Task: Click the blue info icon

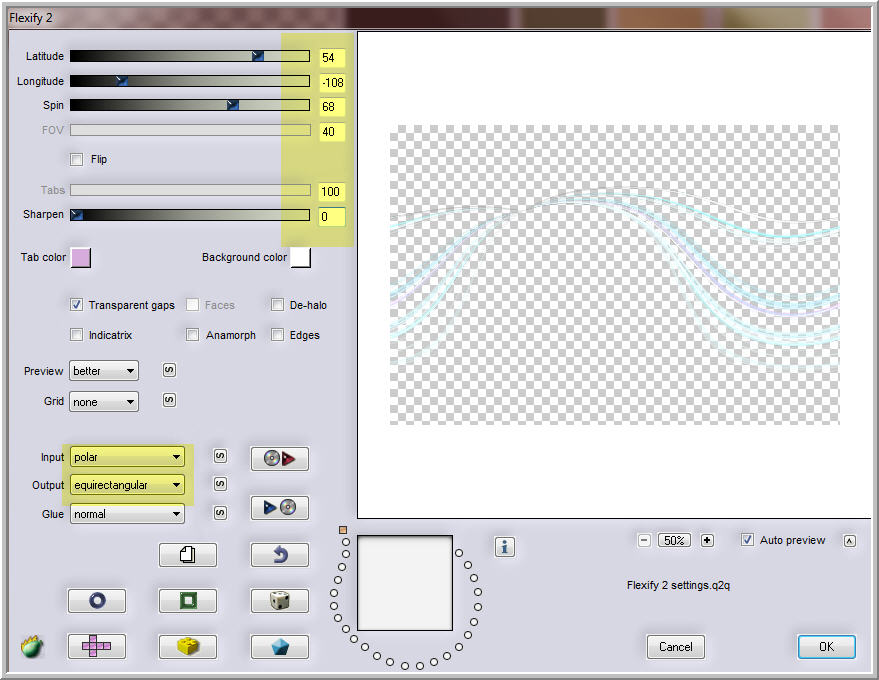Action: (x=505, y=547)
